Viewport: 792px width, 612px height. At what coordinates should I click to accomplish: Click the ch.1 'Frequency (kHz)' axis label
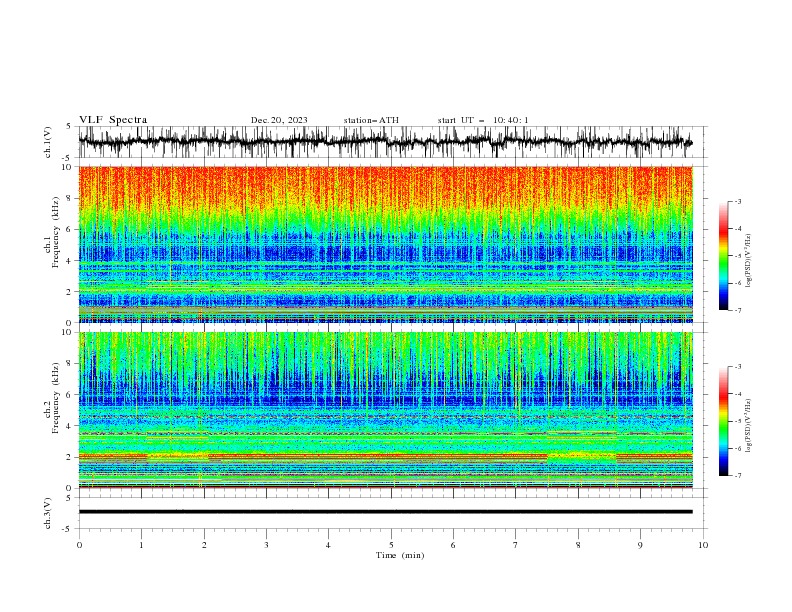pyautogui.click(x=55, y=233)
